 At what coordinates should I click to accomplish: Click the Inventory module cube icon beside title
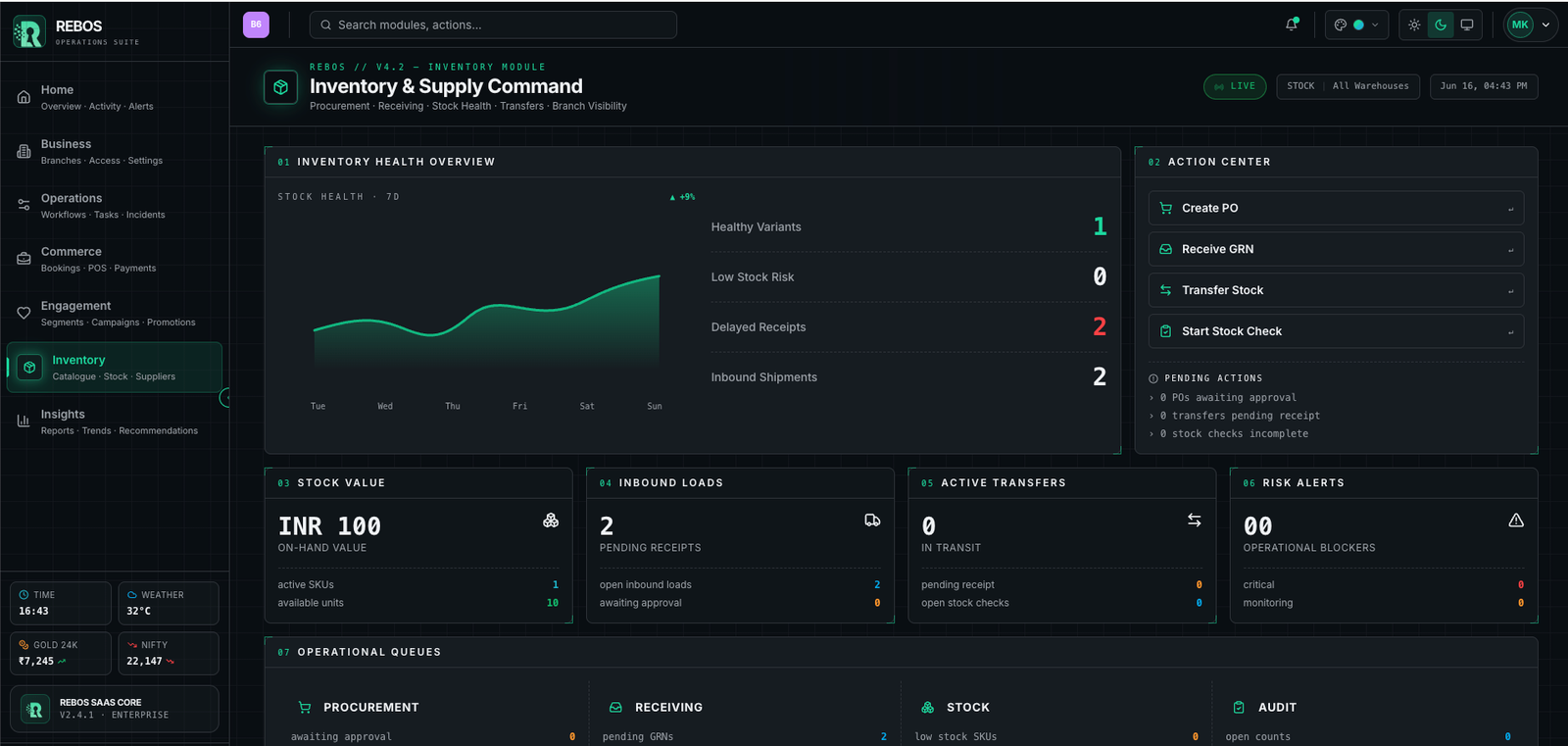coord(280,87)
